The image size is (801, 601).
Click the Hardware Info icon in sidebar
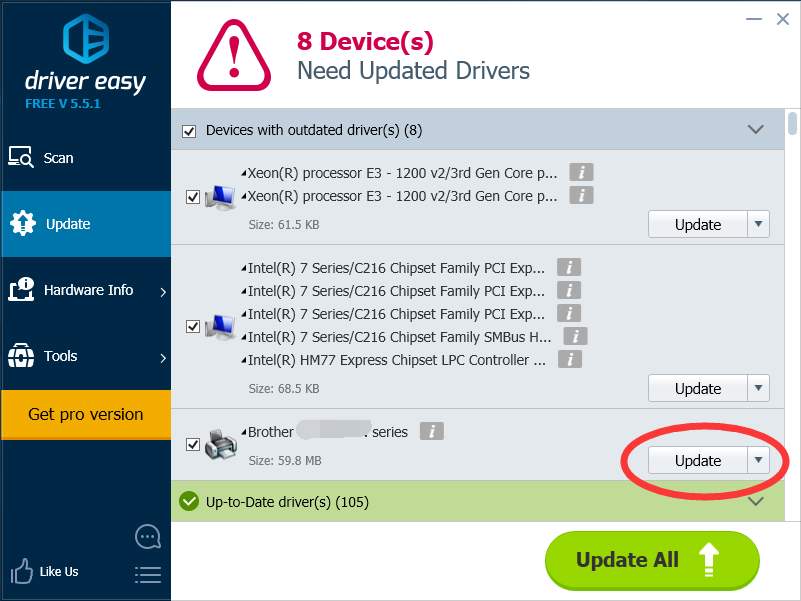(x=21, y=289)
